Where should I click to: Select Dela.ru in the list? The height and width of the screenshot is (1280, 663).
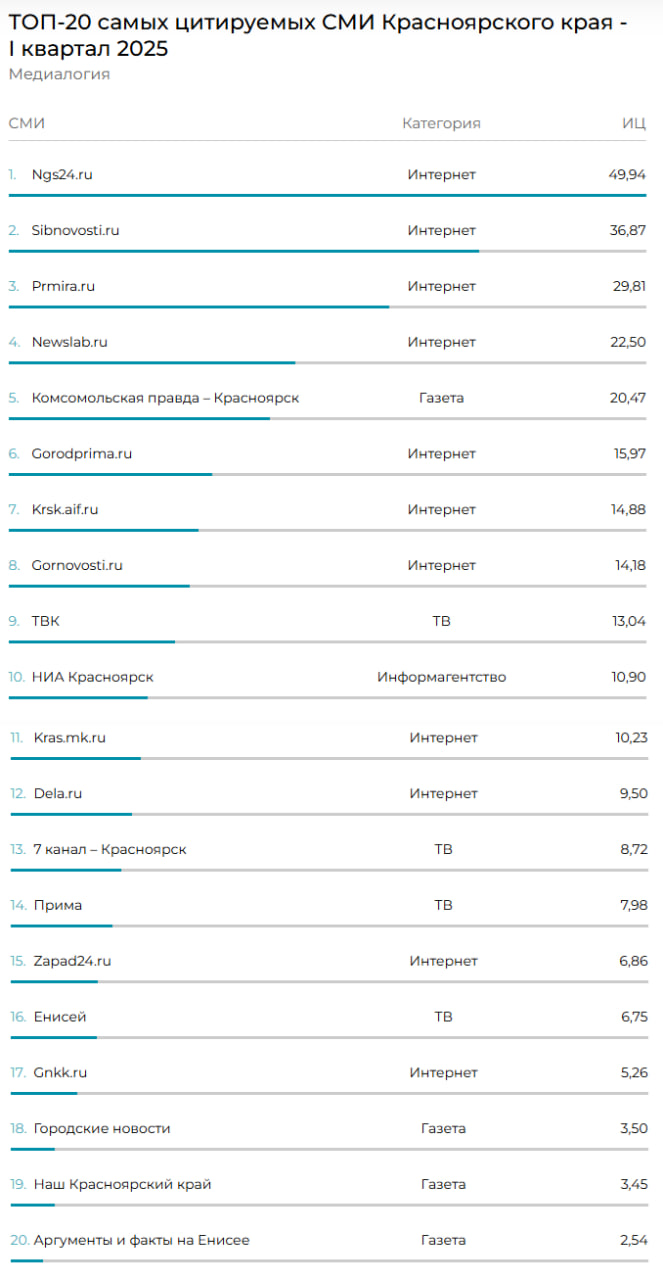click(x=58, y=794)
